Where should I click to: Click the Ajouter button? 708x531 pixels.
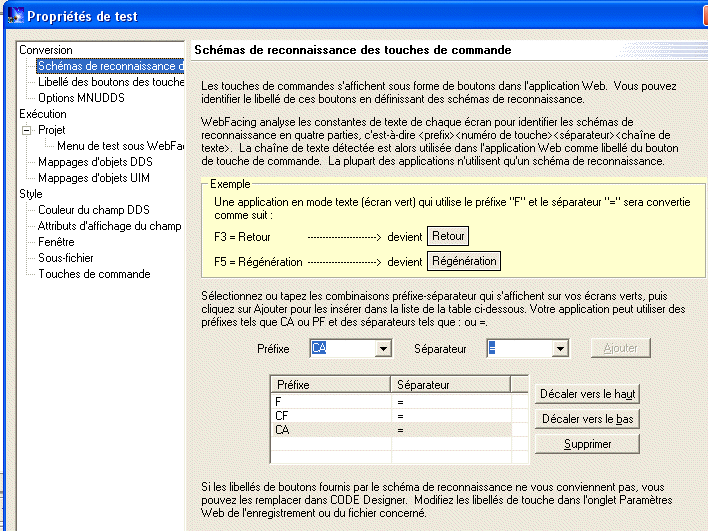click(x=620, y=348)
